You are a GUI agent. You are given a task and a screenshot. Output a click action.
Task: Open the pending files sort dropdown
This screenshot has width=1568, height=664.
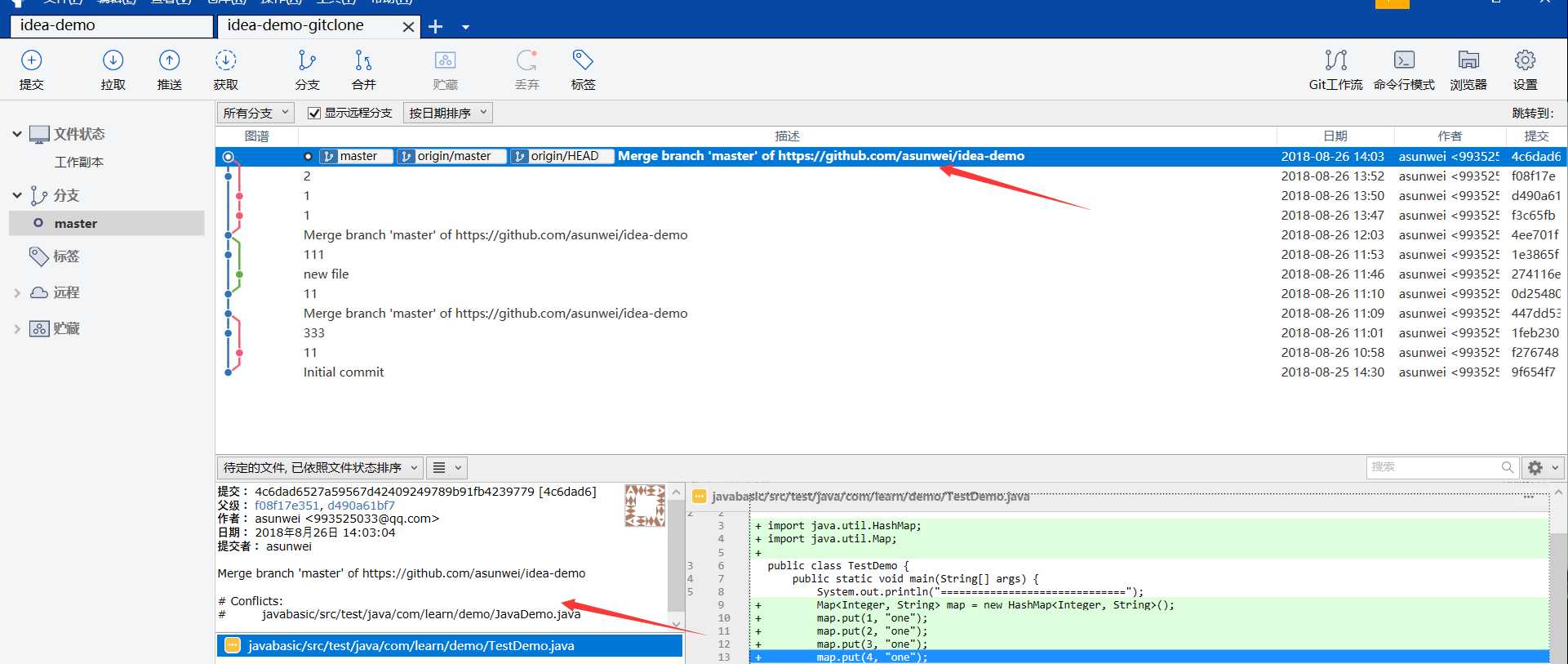click(x=320, y=467)
